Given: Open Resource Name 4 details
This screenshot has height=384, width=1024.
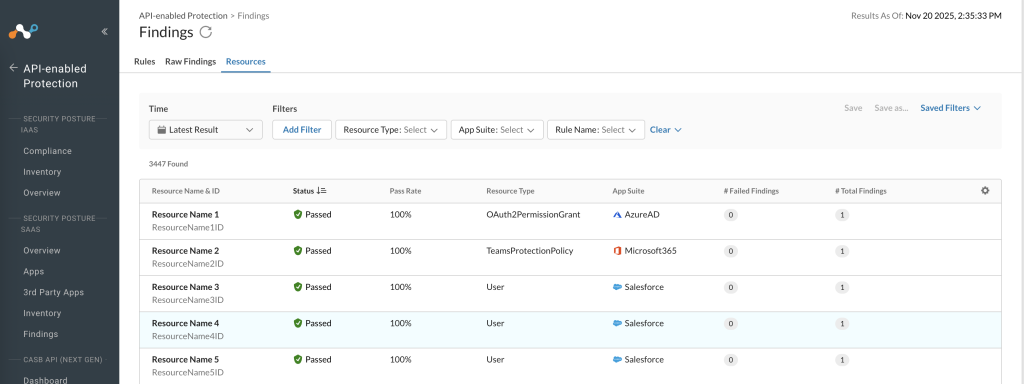Looking at the screenshot, I should [x=185, y=323].
